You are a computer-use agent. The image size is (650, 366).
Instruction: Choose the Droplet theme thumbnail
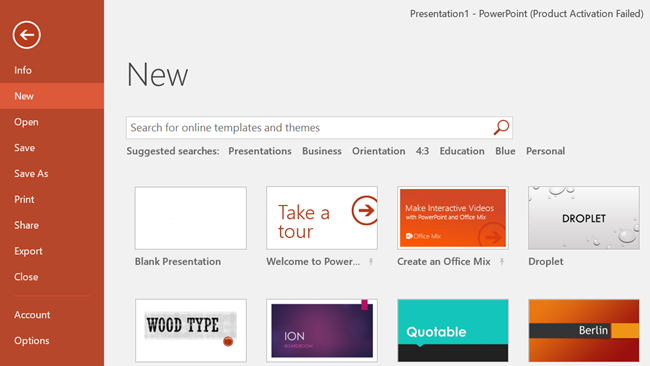click(584, 218)
